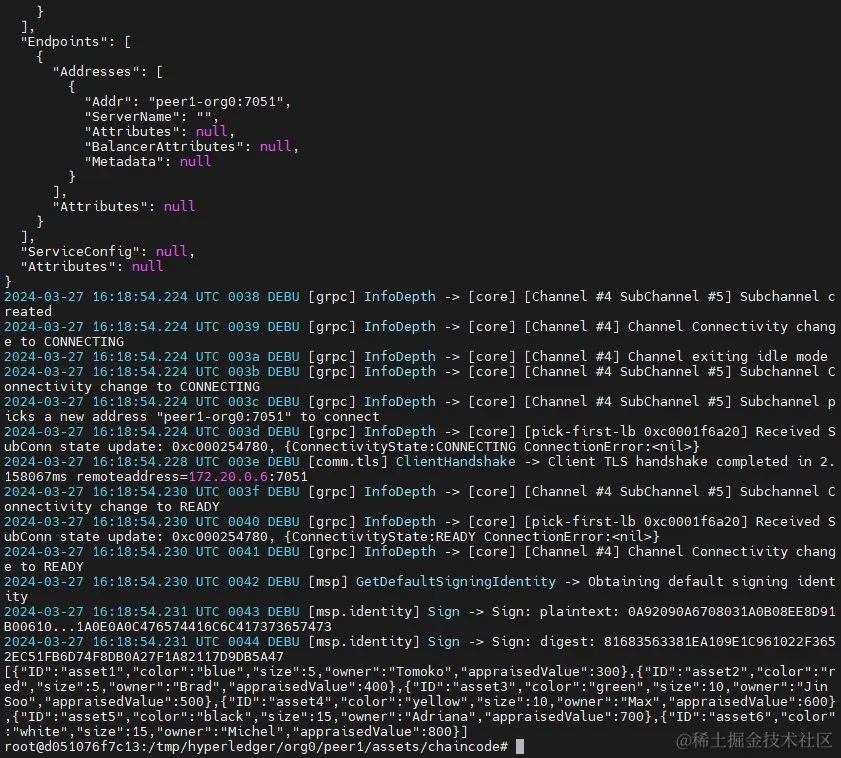Viewport: 841px width, 758px height.
Task: Click log sequence number 0038
Action: point(244,297)
